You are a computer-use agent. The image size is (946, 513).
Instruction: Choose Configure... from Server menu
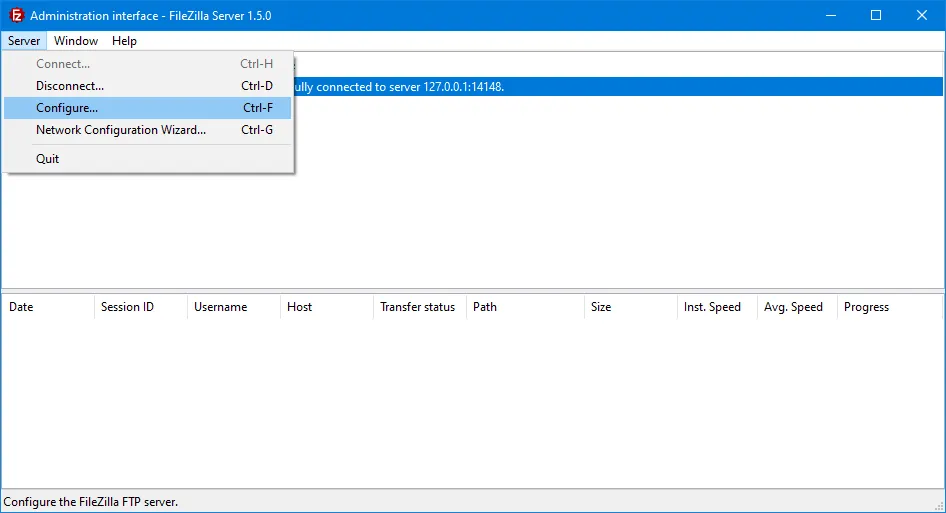click(x=148, y=108)
